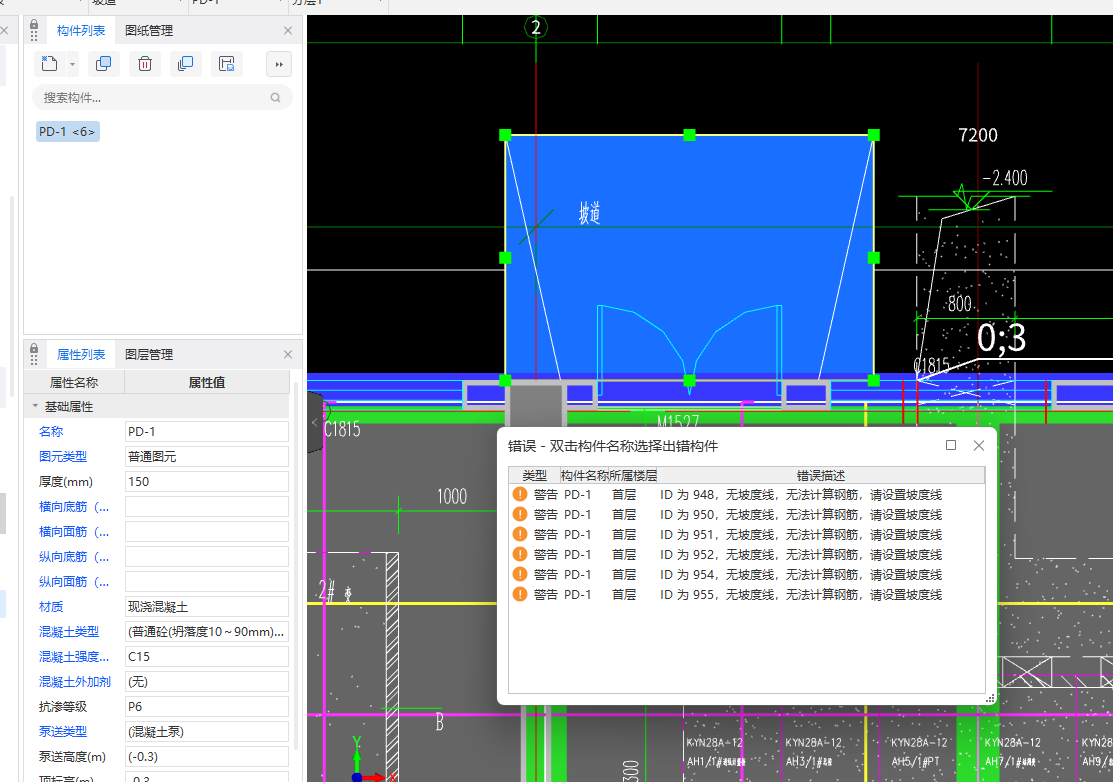Toggle the component list panel lock
The width and height of the screenshot is (1113, 782).
(34, 31)
